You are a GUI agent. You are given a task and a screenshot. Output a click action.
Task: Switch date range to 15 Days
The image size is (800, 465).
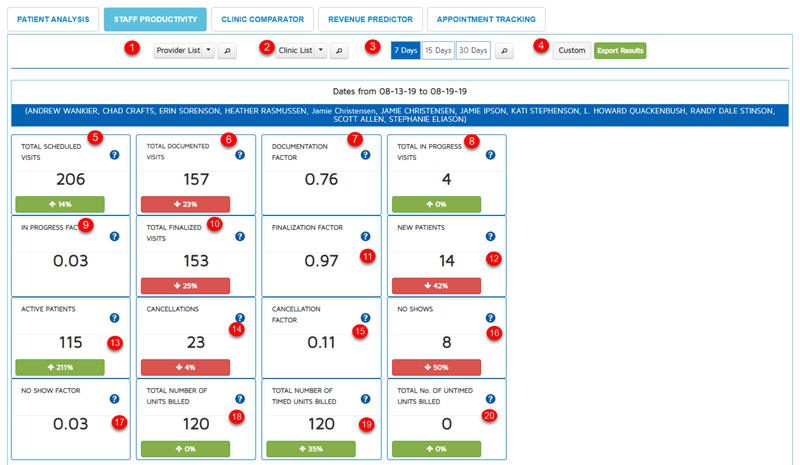click(x=436, y=50)
